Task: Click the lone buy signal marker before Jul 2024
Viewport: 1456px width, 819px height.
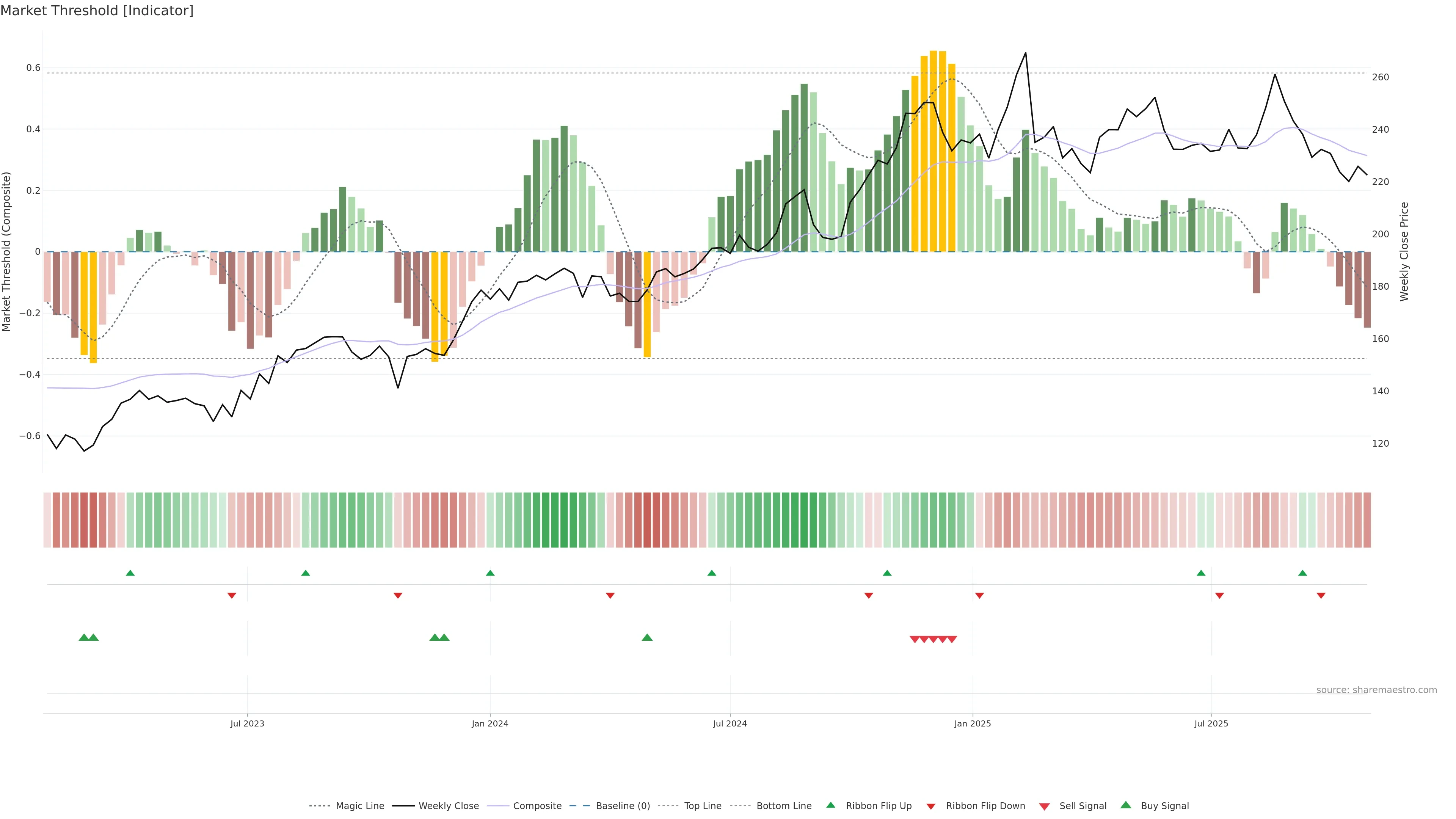Action: click(647, 637)
